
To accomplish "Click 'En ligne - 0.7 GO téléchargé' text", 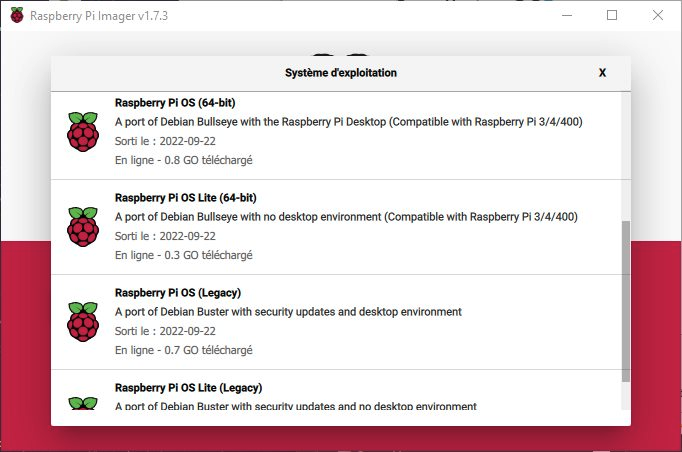I will pos(184,350).
